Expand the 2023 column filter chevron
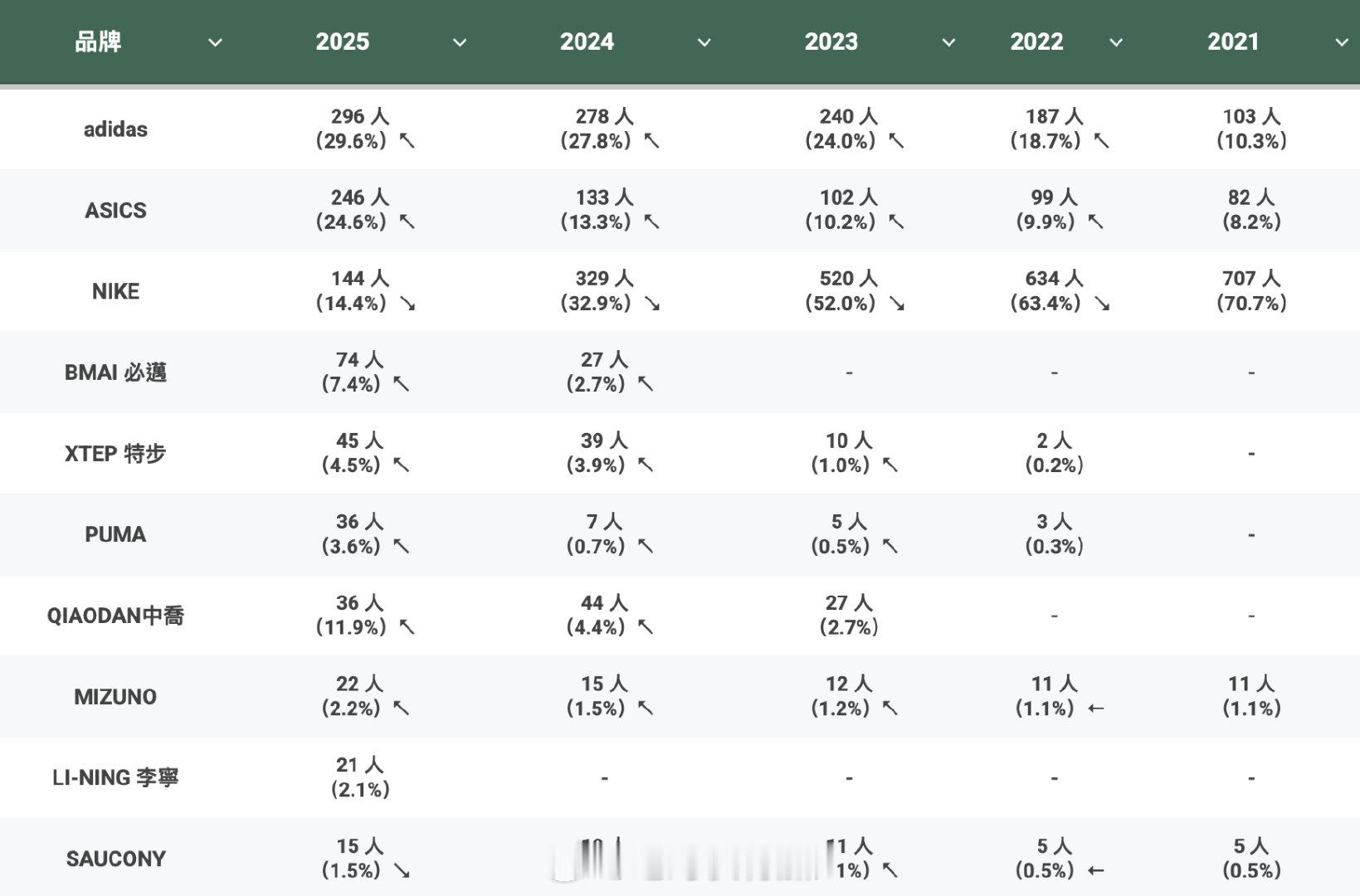The width and height of the screenshot is (1360, 896). click(948, 42)
